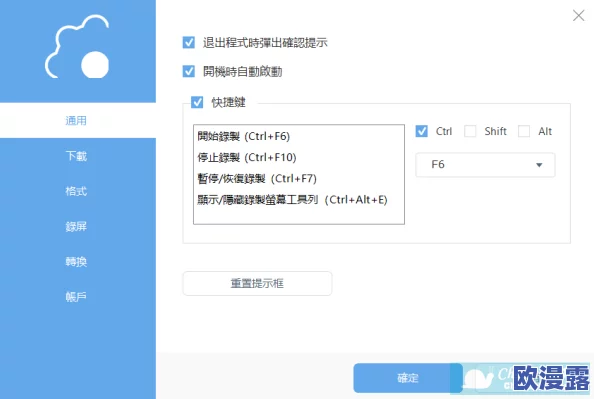Switch to the 下載 tab
594x399 pixels.
(78, 156)
